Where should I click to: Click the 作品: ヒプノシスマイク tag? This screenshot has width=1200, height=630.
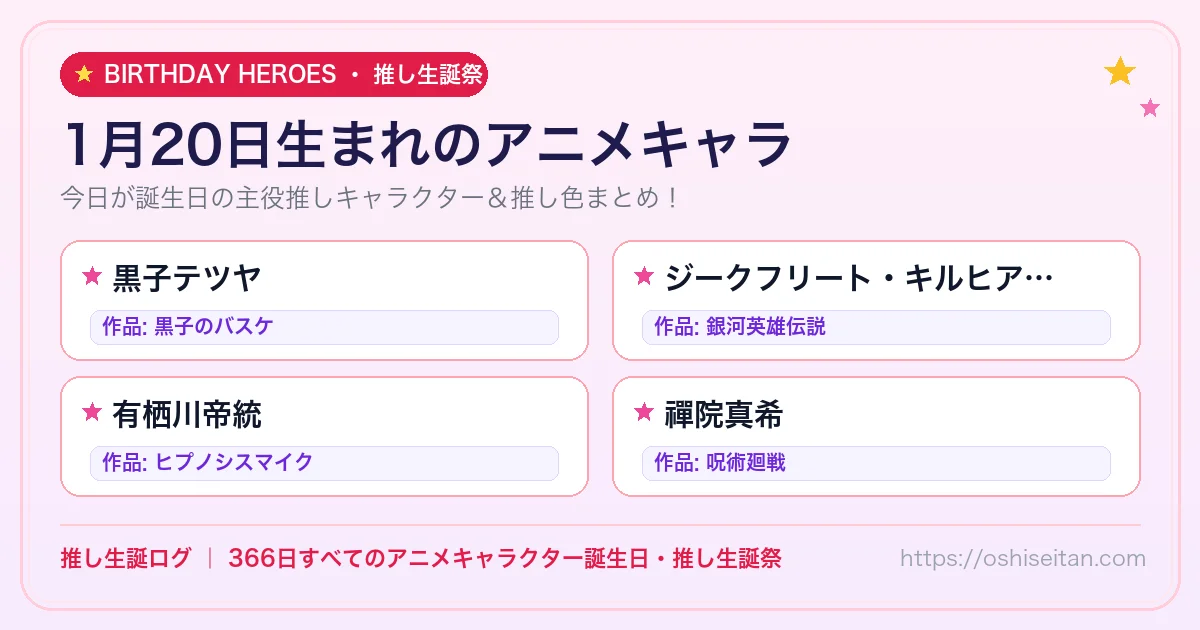point(324,463)
